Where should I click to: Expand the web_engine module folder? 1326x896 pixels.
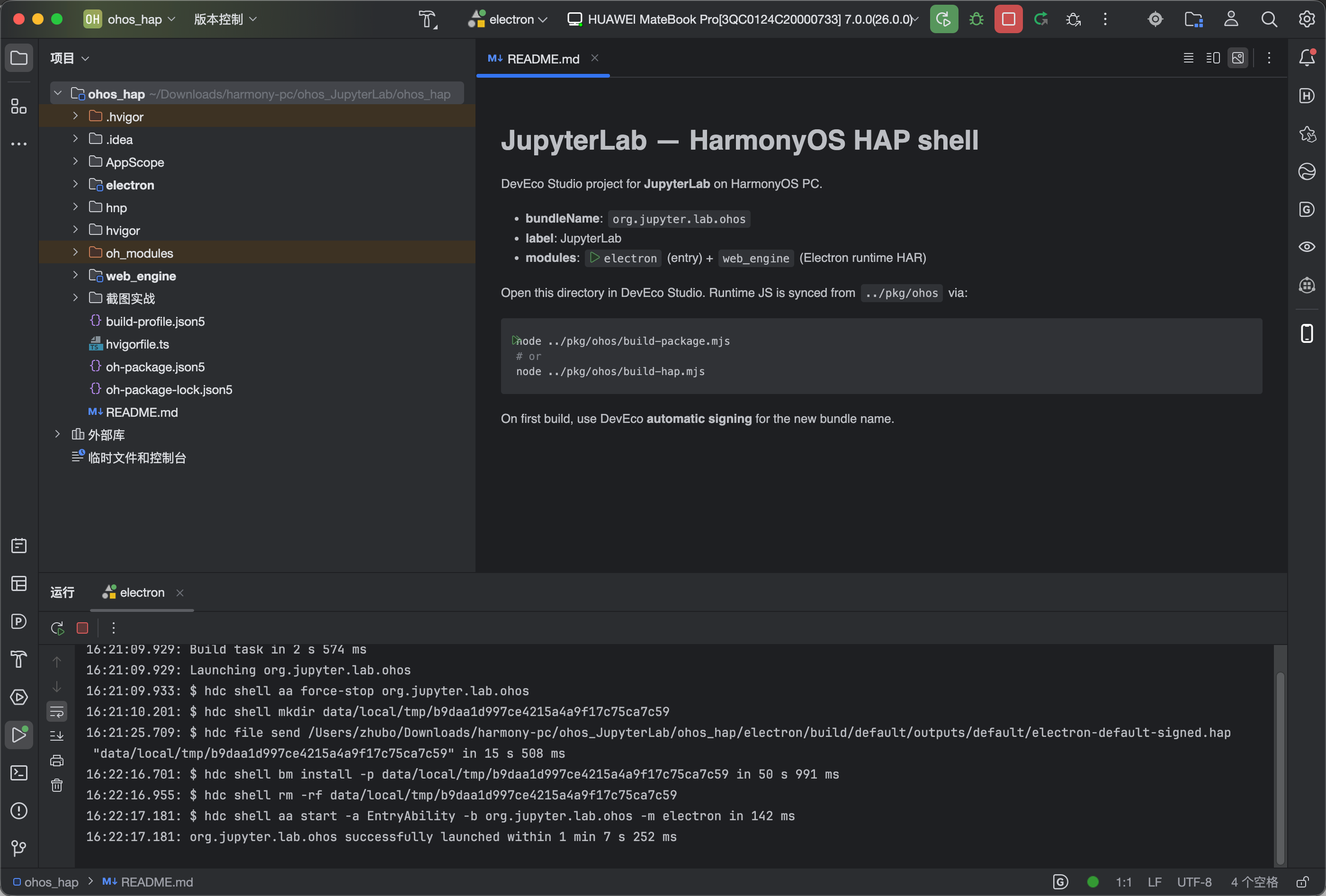point(75,276)
